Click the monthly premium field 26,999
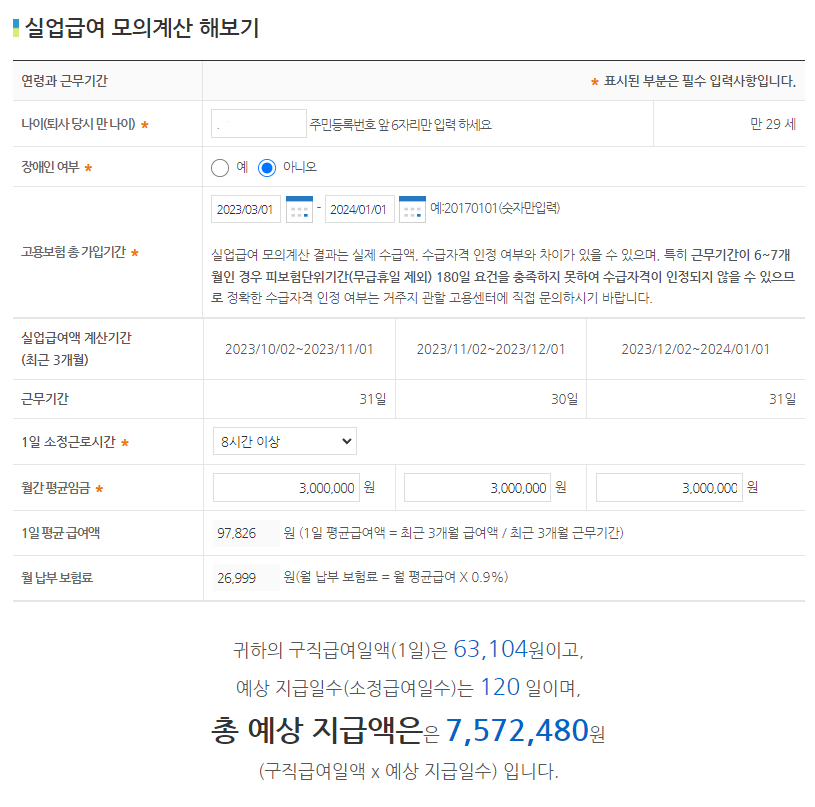 point(246,577)
